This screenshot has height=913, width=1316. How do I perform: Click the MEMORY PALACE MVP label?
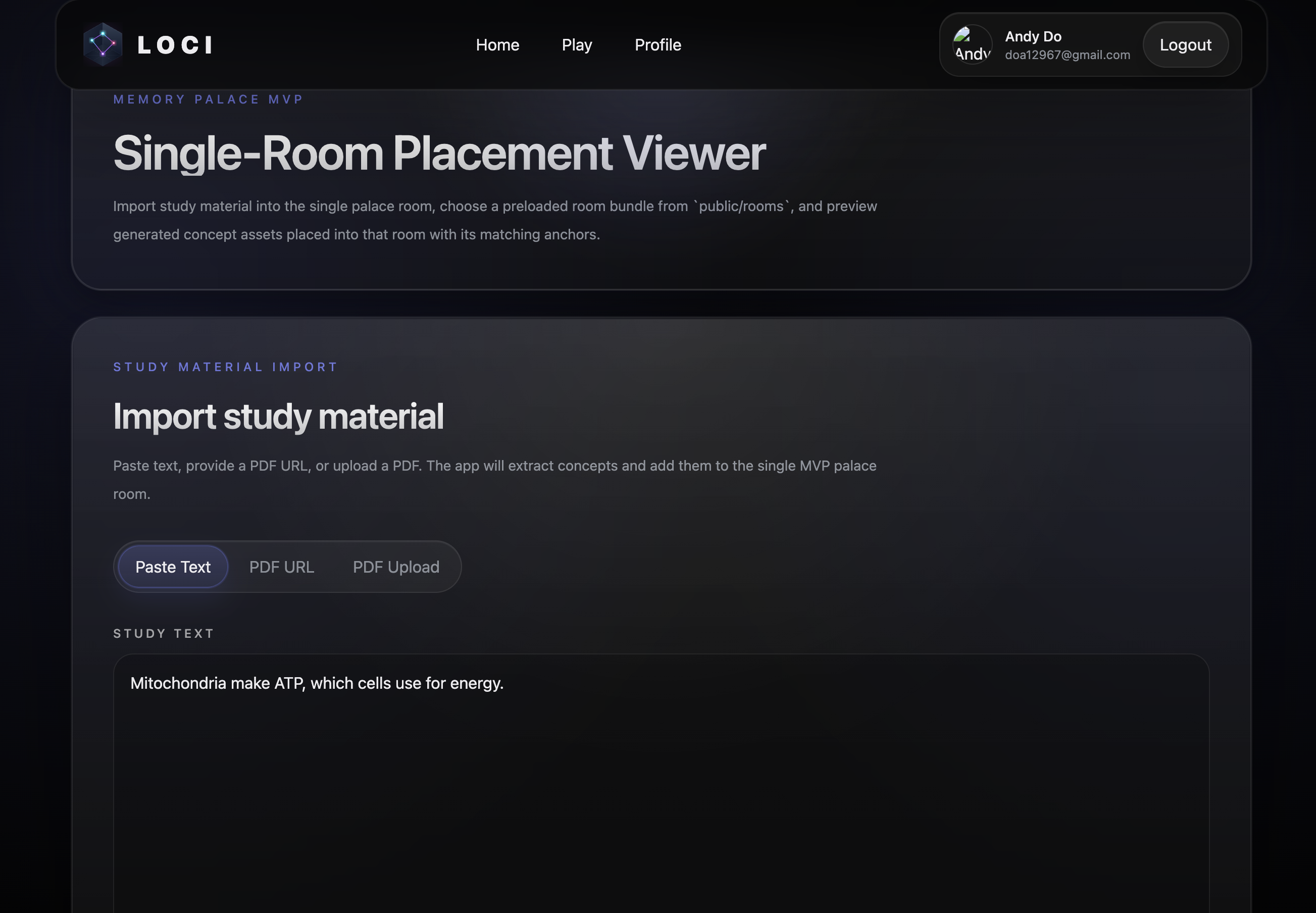point(208,99)
